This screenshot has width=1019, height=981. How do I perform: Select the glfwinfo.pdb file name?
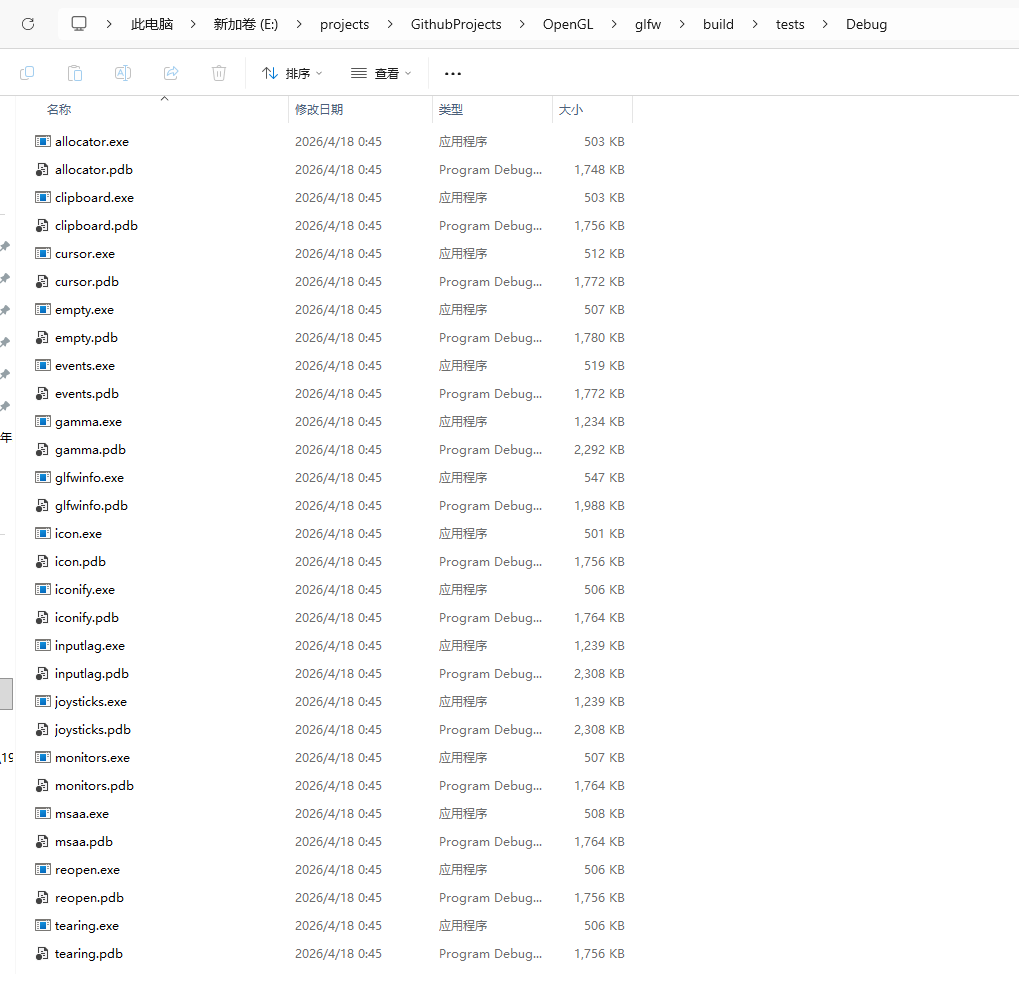(92, 505)
